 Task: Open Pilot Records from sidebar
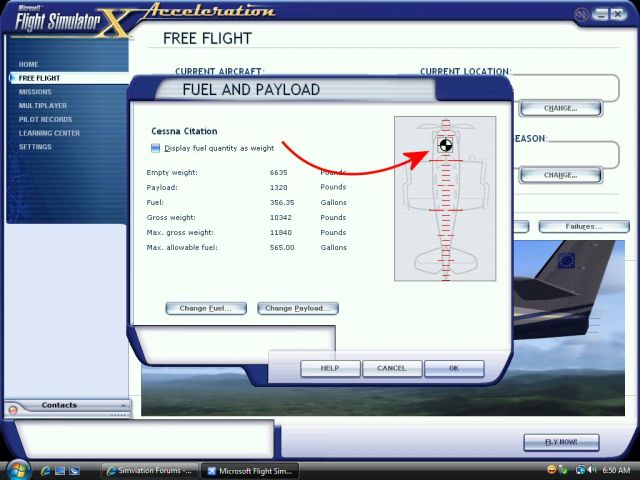(x=46, y=119)
